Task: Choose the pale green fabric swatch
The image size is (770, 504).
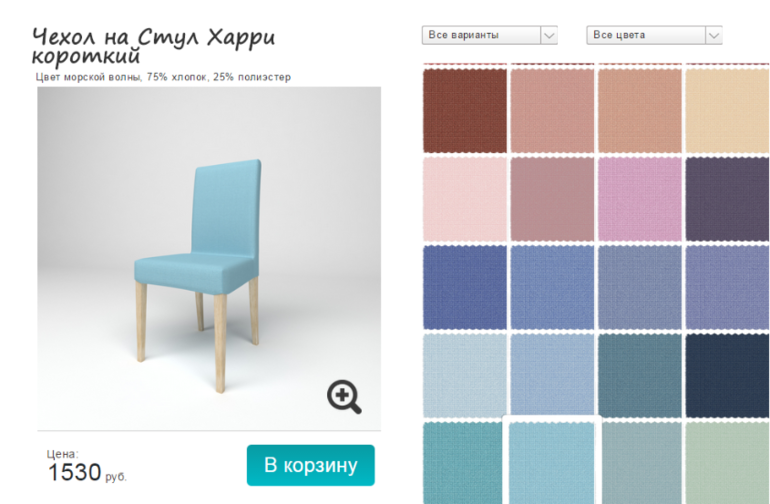Action: (x=727, y=463)
